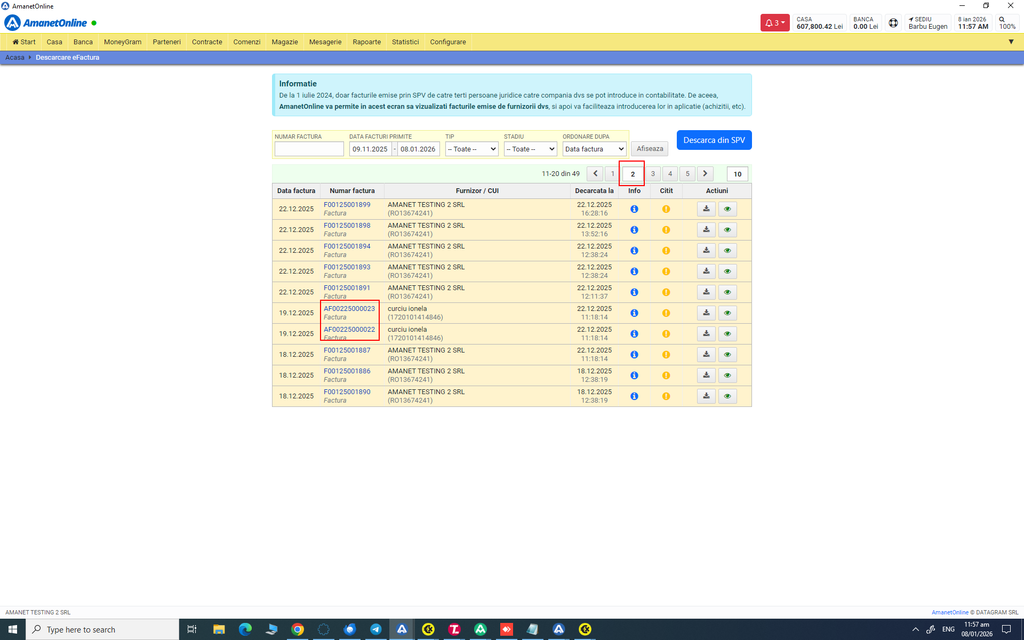Screen dimensions: 1024x640
Task: Click the Descarca din SPV button
Action: point(714,140)
